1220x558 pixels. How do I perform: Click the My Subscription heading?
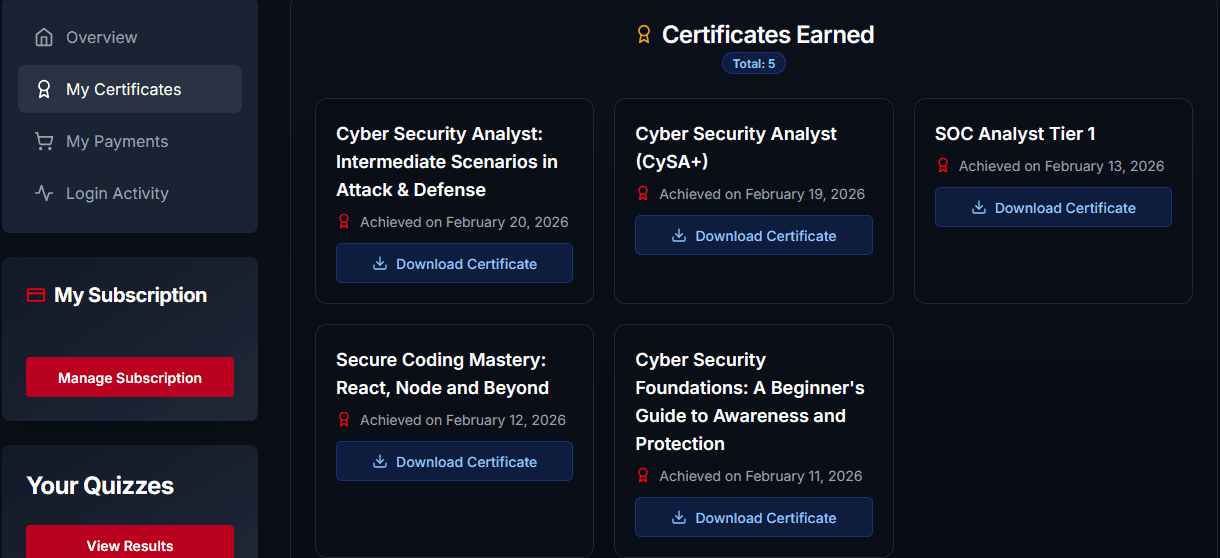click(x=131, y=295)
